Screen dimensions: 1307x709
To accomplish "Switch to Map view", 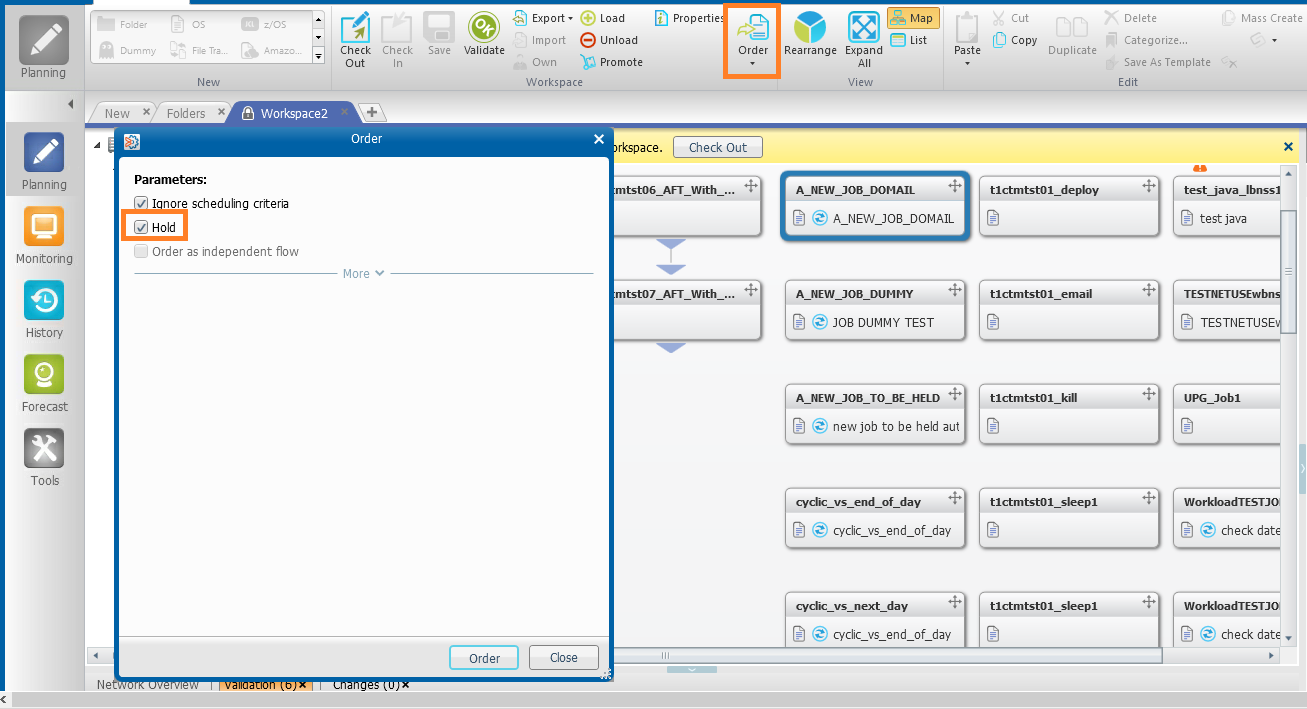I will tap(911, 18).
